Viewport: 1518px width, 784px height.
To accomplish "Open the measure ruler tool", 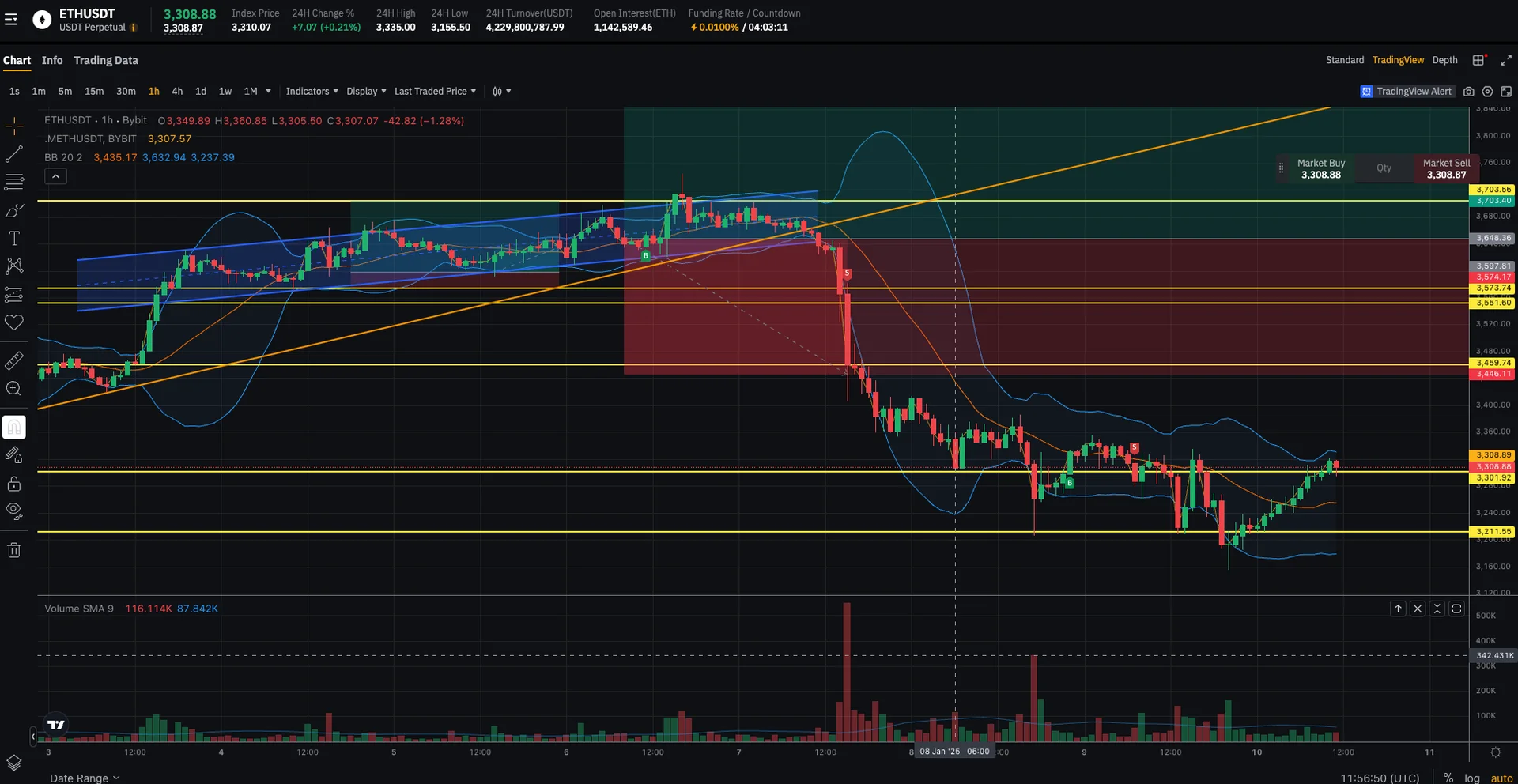I will click(x=14, y=360).
